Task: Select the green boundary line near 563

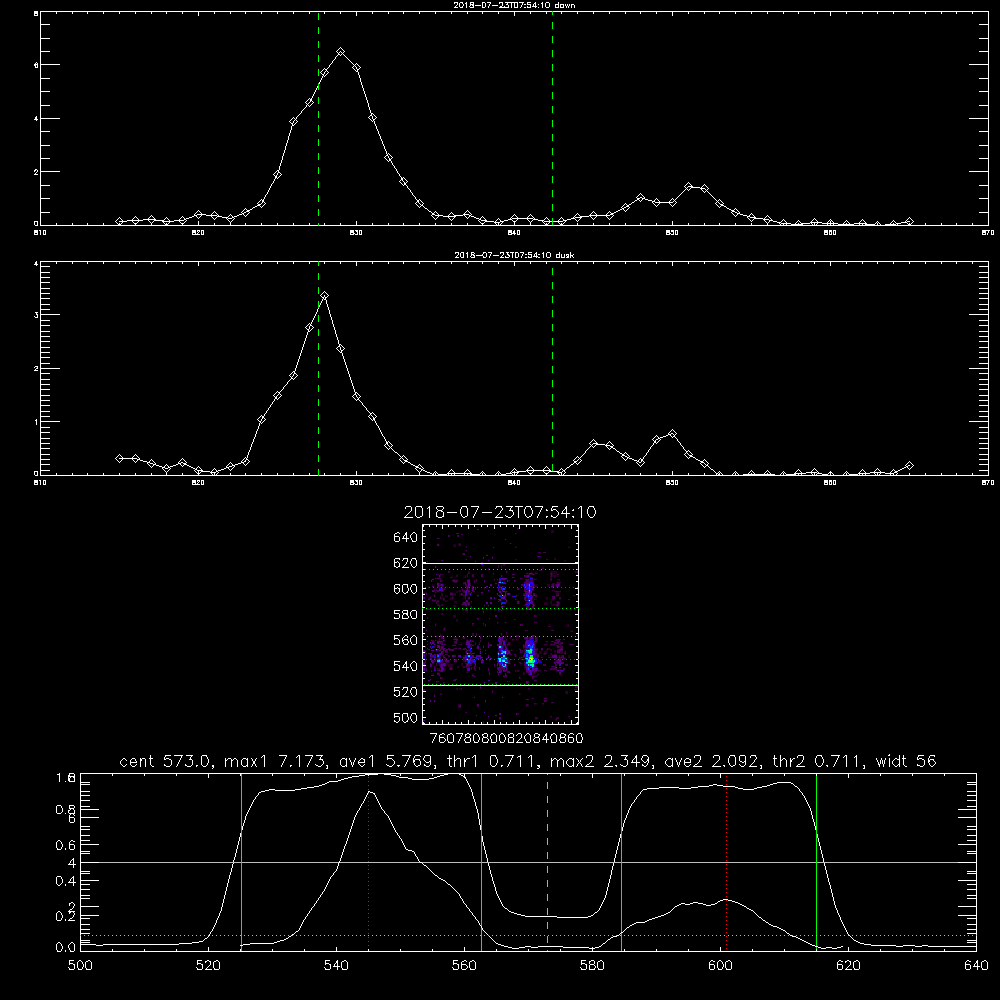Action: (x=482, y=861)
